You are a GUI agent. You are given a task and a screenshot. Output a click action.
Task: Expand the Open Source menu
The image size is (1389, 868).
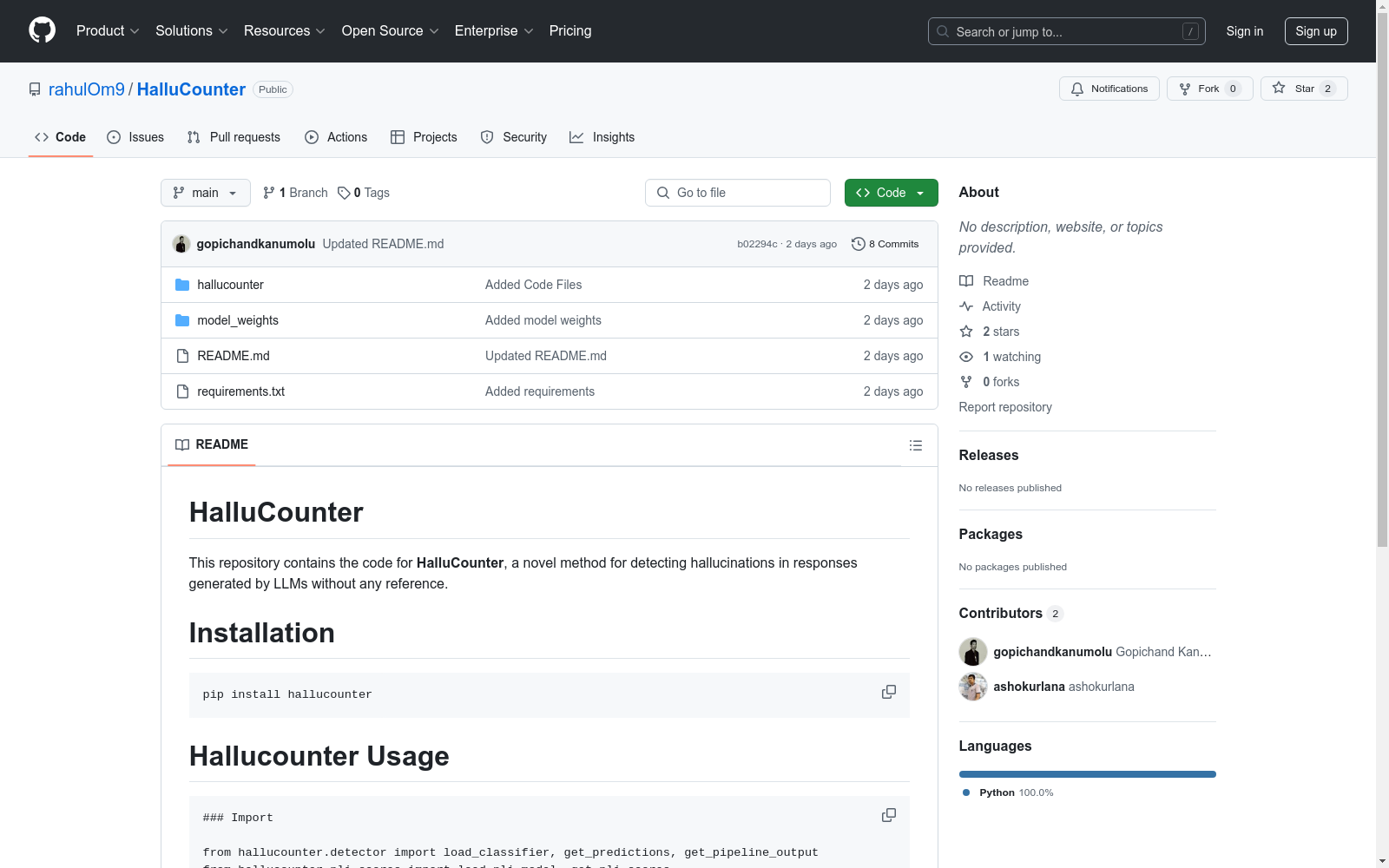point(391,31)
